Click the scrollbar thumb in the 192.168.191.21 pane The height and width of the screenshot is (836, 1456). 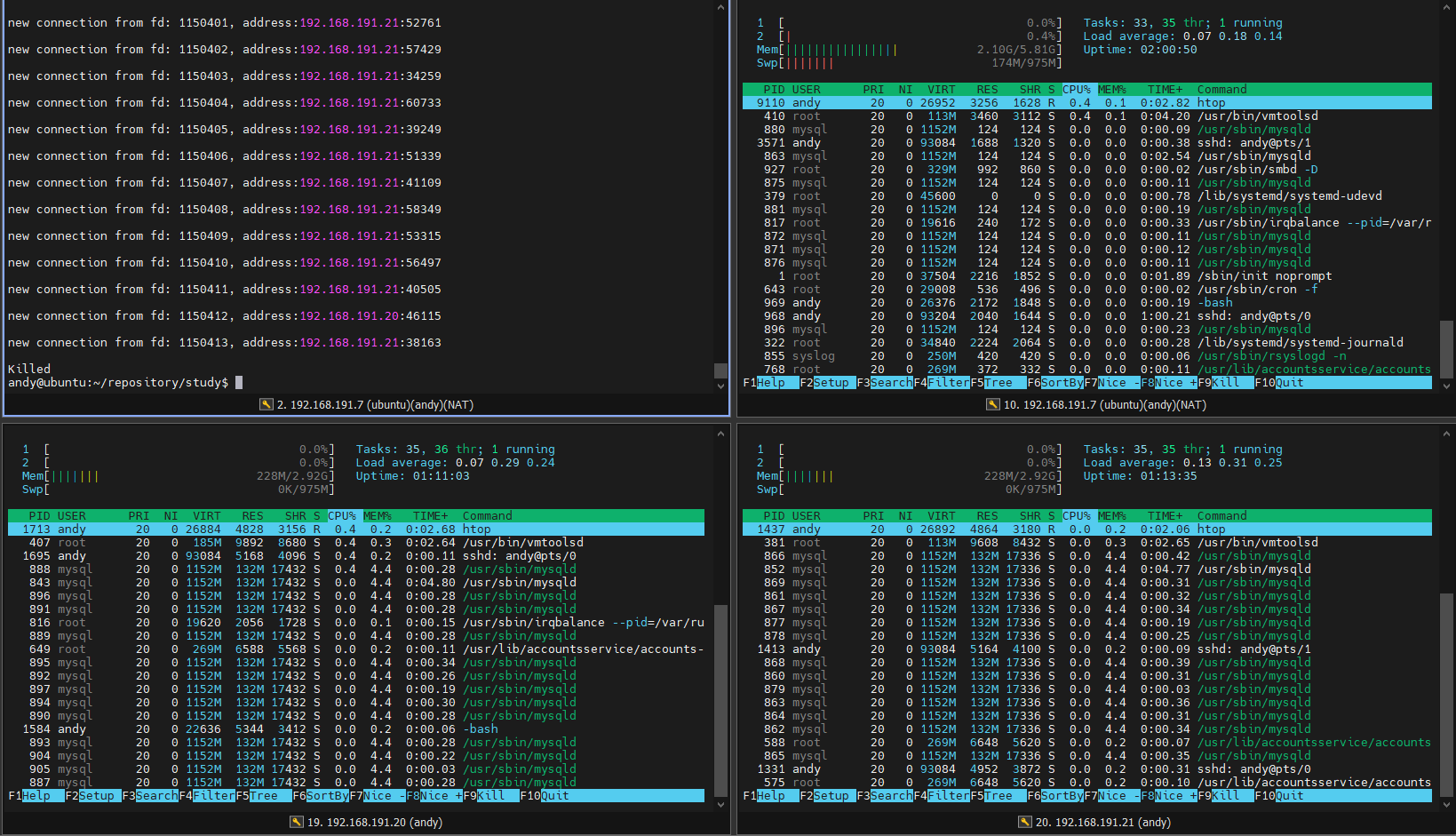1447,695
